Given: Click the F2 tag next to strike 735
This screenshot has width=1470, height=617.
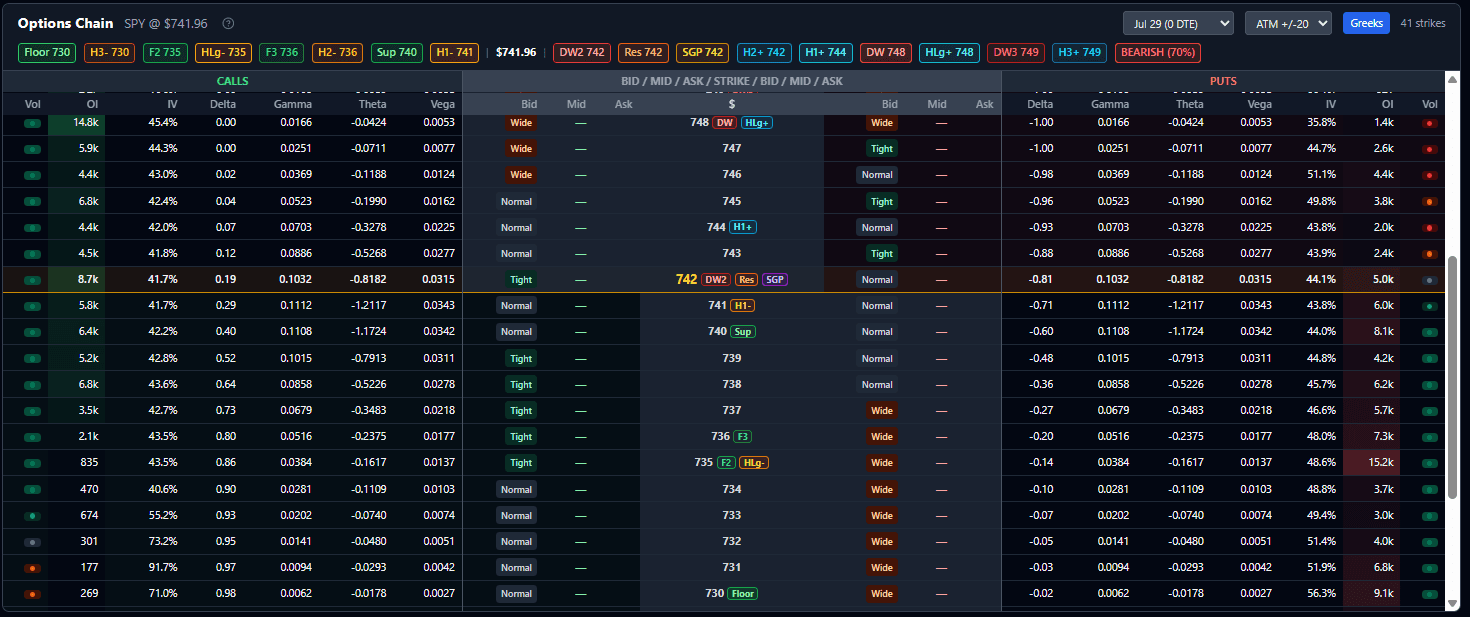Looking at the screenshot, I should (x=727, y=463).
